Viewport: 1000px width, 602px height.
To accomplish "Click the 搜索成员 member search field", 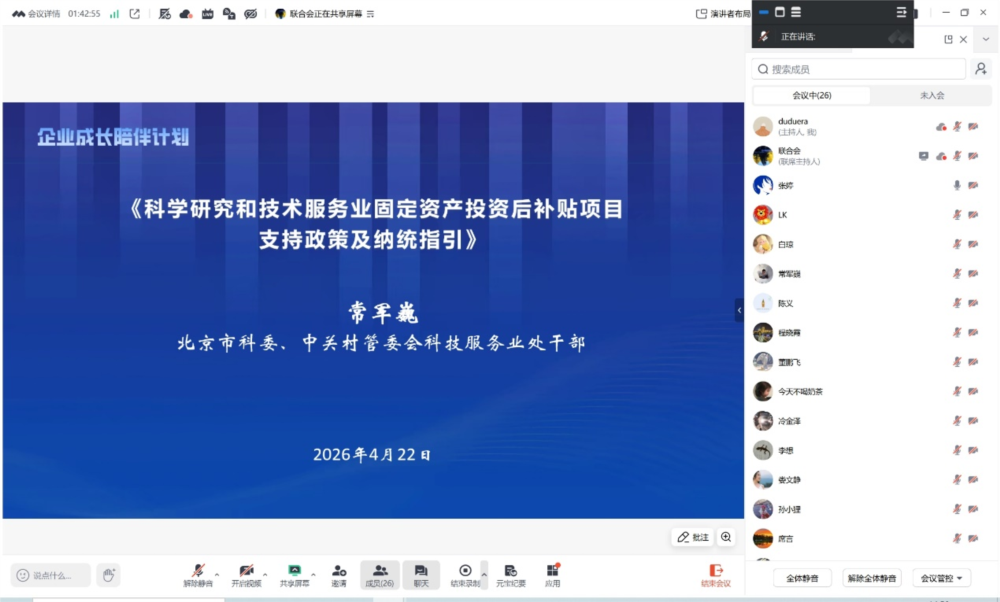I will point(857,68).
